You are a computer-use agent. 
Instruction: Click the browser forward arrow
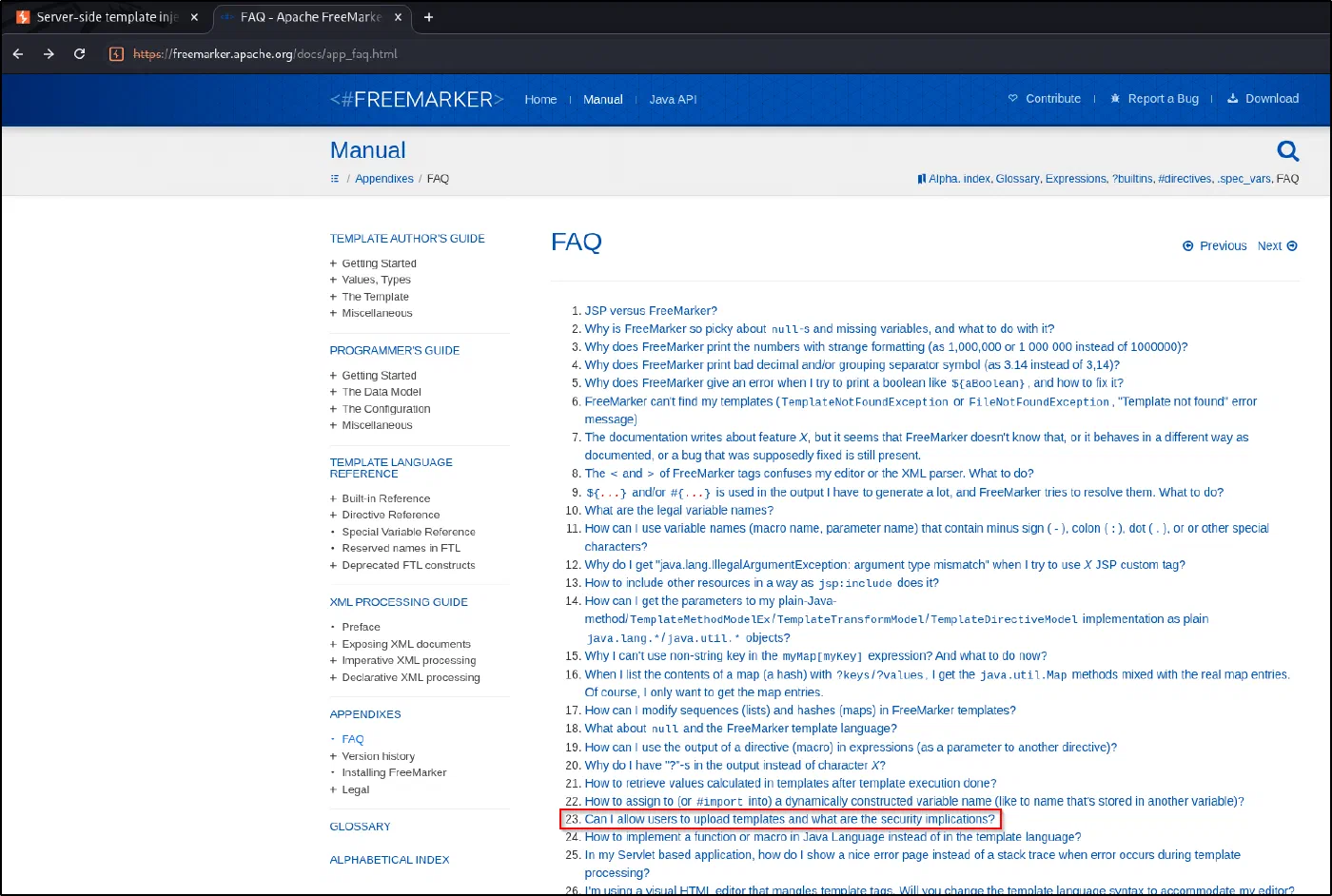click(x=49, y=54)
